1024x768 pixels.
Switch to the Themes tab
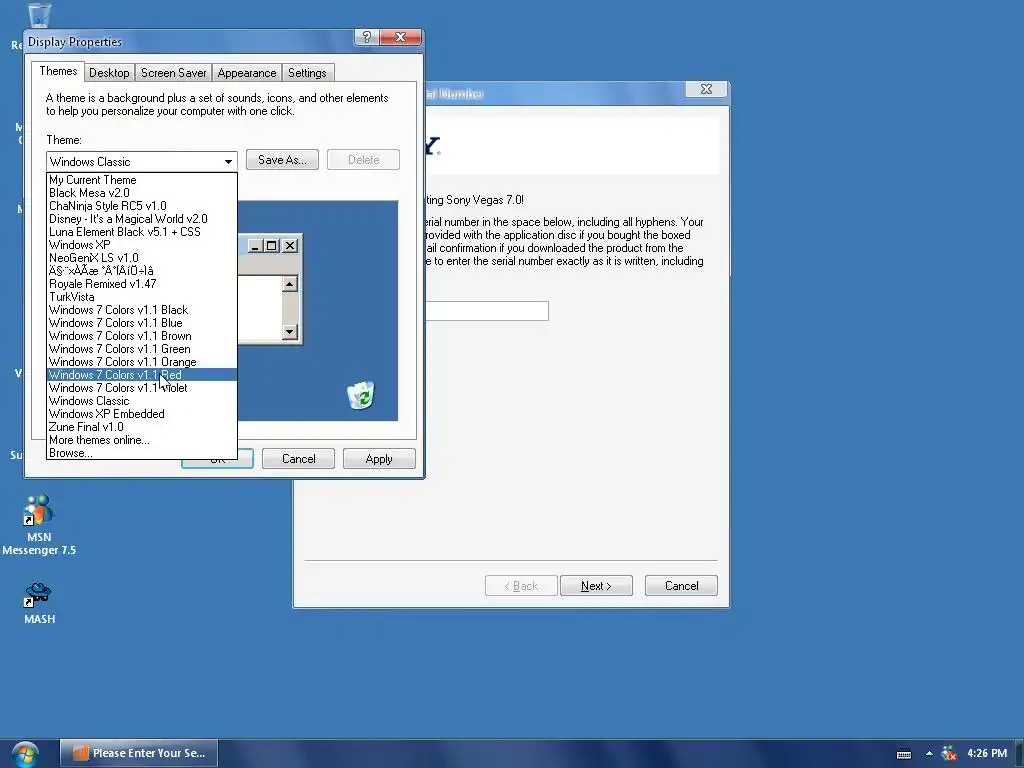pyautogui.click(x=58, y=71)
